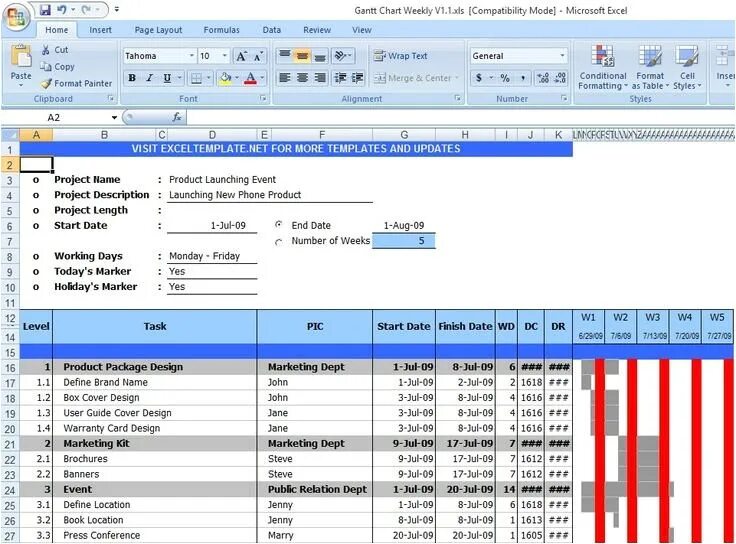Viewport: 736px width, 544px height.
Task: Switch to the Insert tab
Action: 100,30
